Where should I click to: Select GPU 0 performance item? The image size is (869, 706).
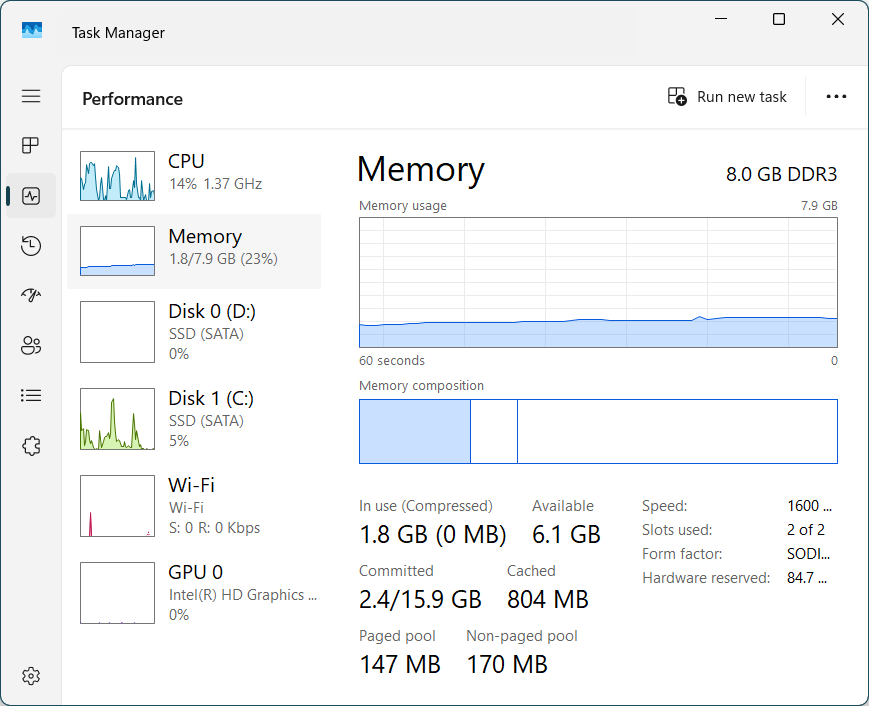point(194,593)
